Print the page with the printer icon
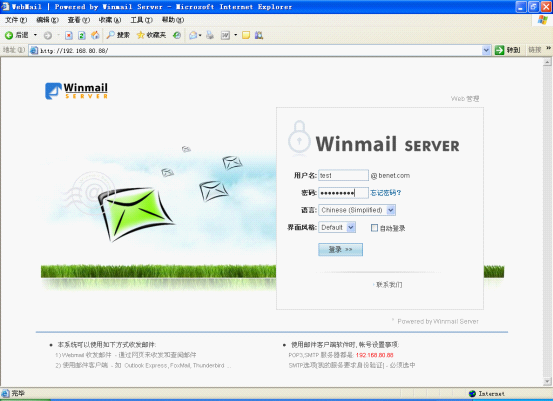The image size is (553, 401). 210,35
